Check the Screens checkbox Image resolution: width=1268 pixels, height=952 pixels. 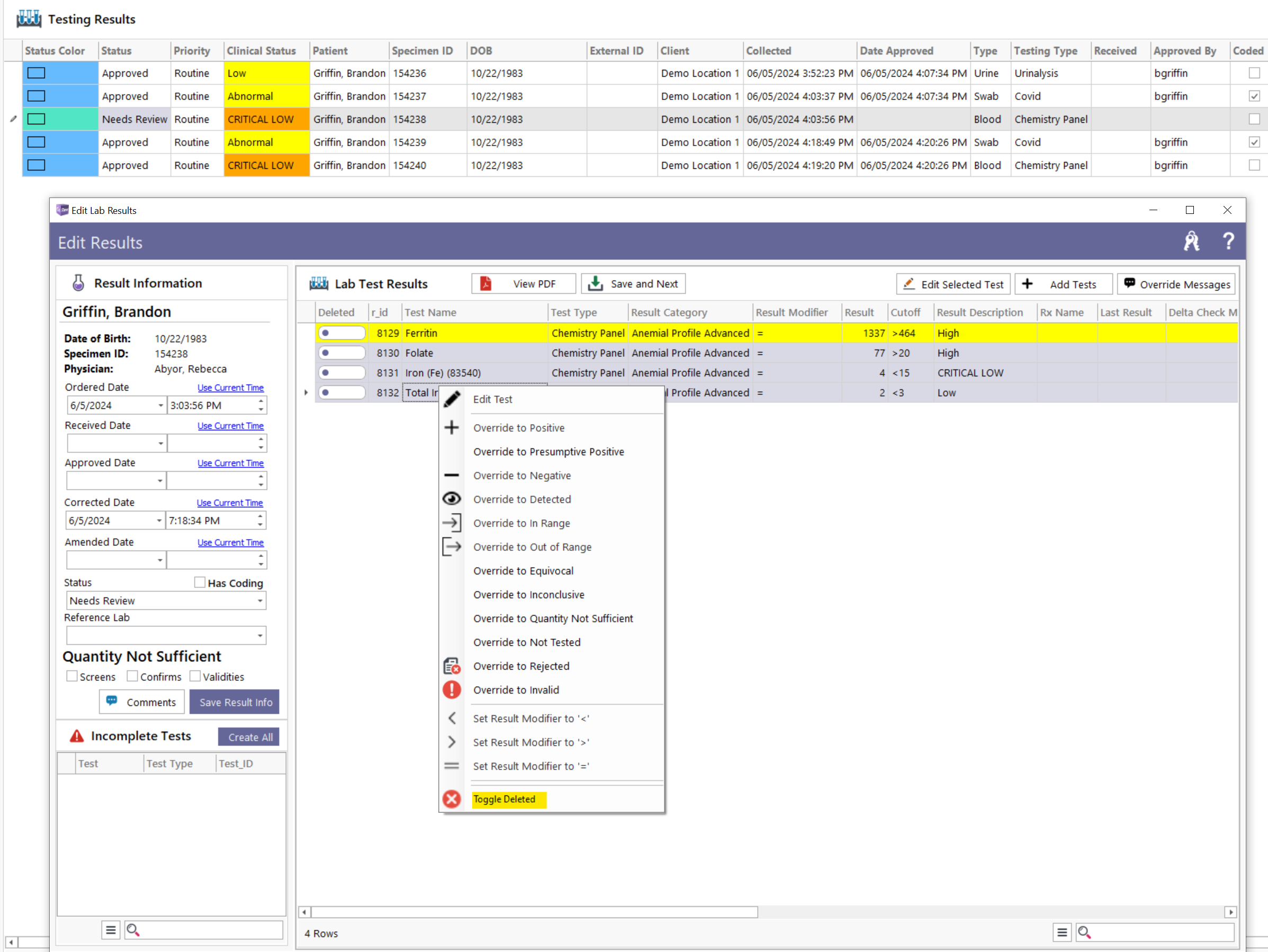tap(71, 676)
